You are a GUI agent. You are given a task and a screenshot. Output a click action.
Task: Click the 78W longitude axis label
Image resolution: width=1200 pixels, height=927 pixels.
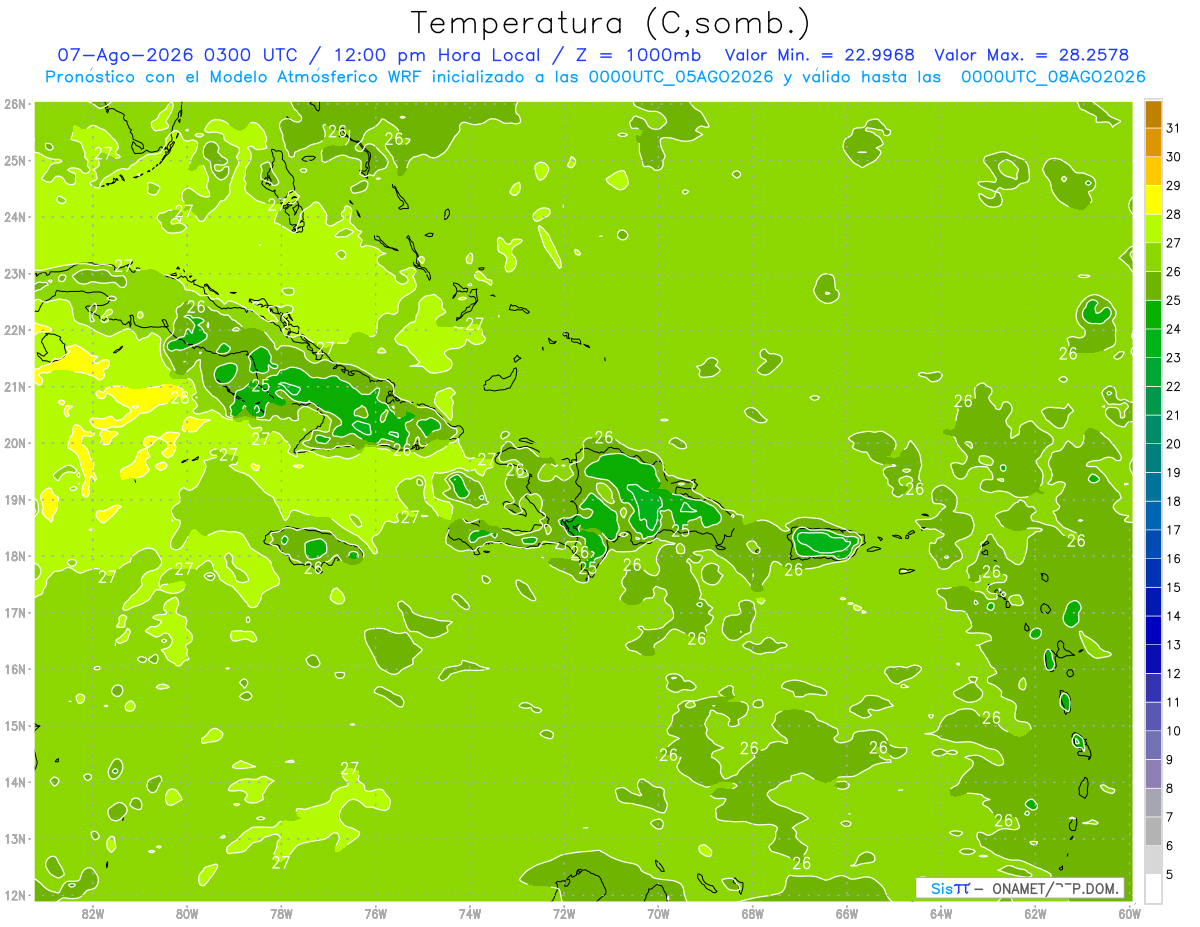pyautogui.click(x=281, y=912)
